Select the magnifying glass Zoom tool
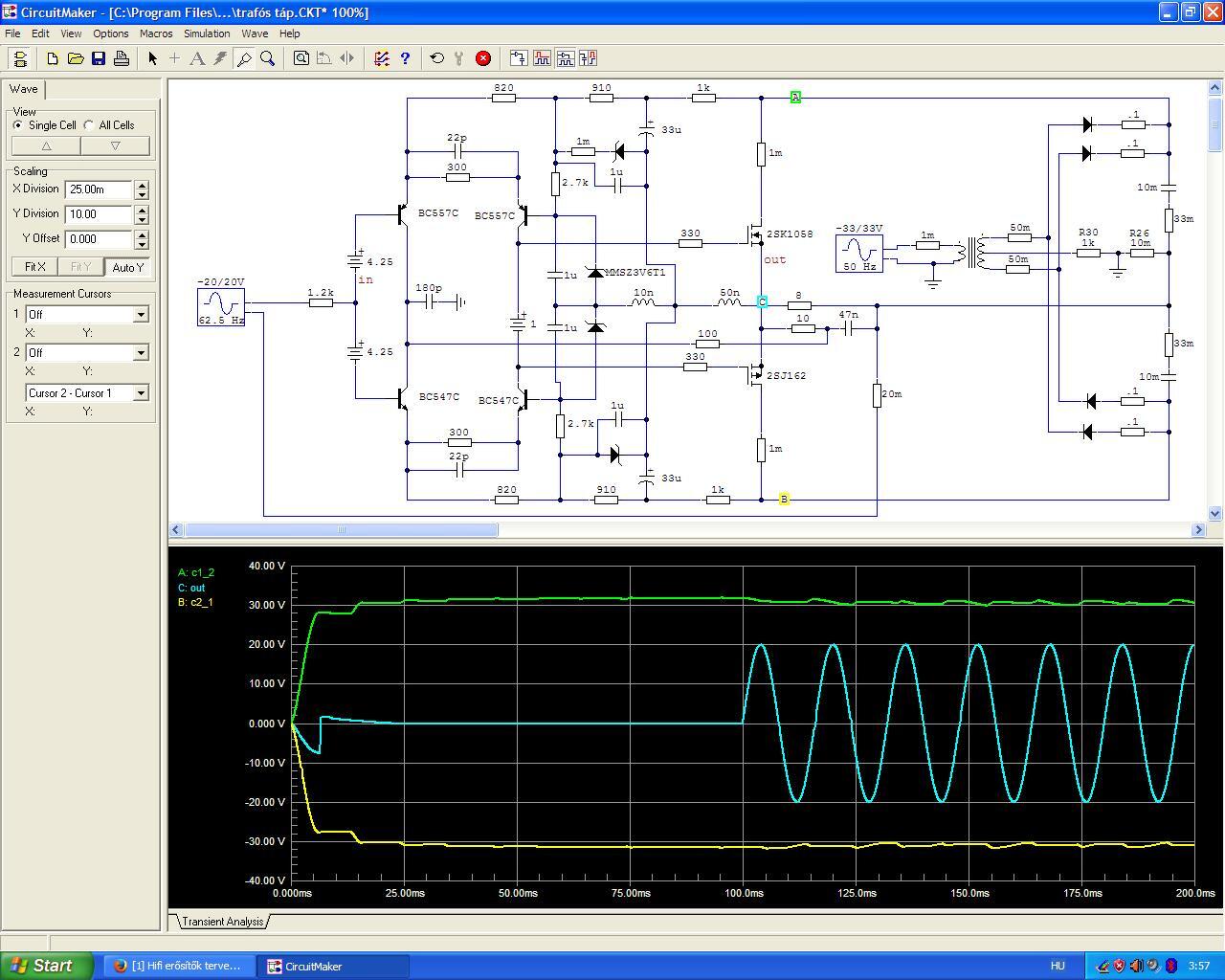The width and height of the screenshot is (1225, 980). pyautogui.click(x=268, y=58)
